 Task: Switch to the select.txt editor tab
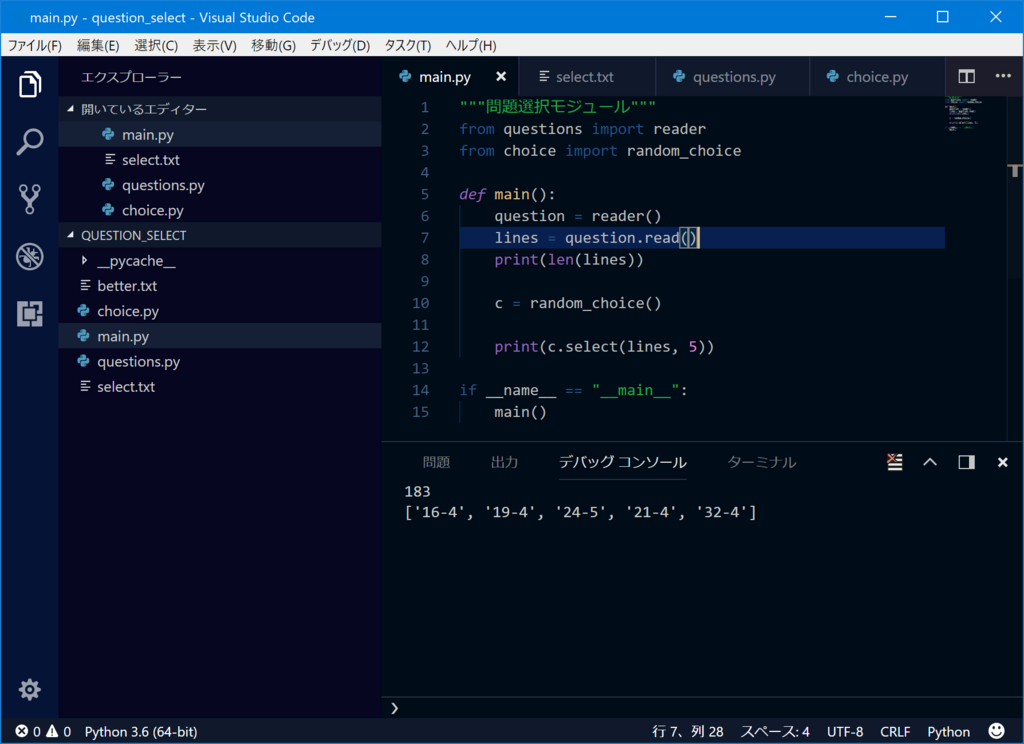[x=586, y=76]
